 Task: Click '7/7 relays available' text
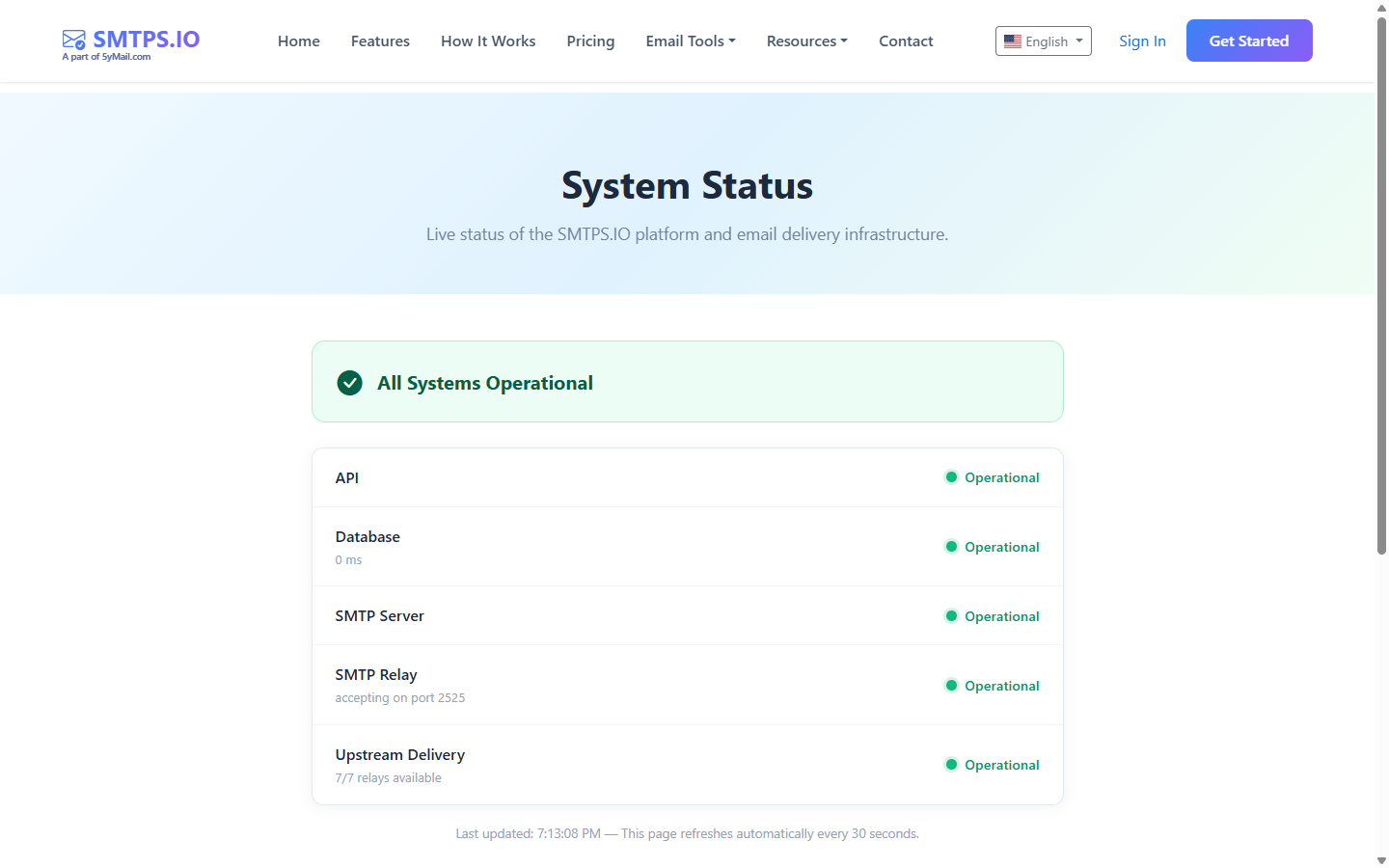(x=388, y=778)
